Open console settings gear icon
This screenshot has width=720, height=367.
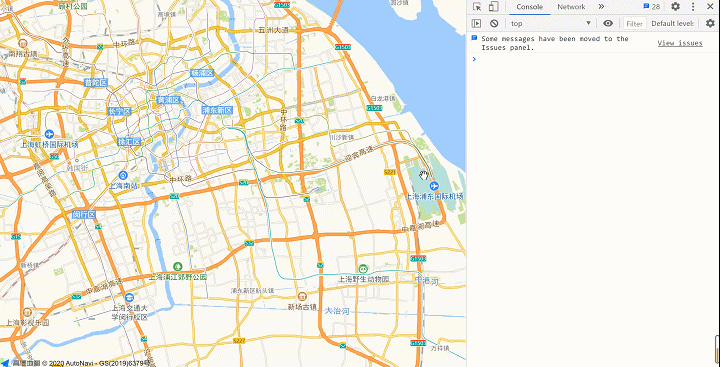pos(710,23)
